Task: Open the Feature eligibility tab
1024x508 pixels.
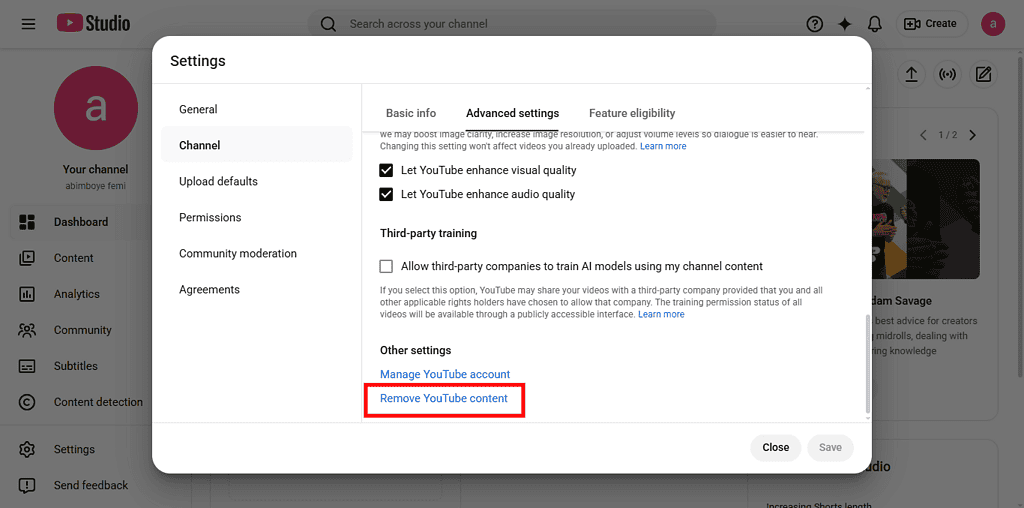Action: [x=632, y=113]
